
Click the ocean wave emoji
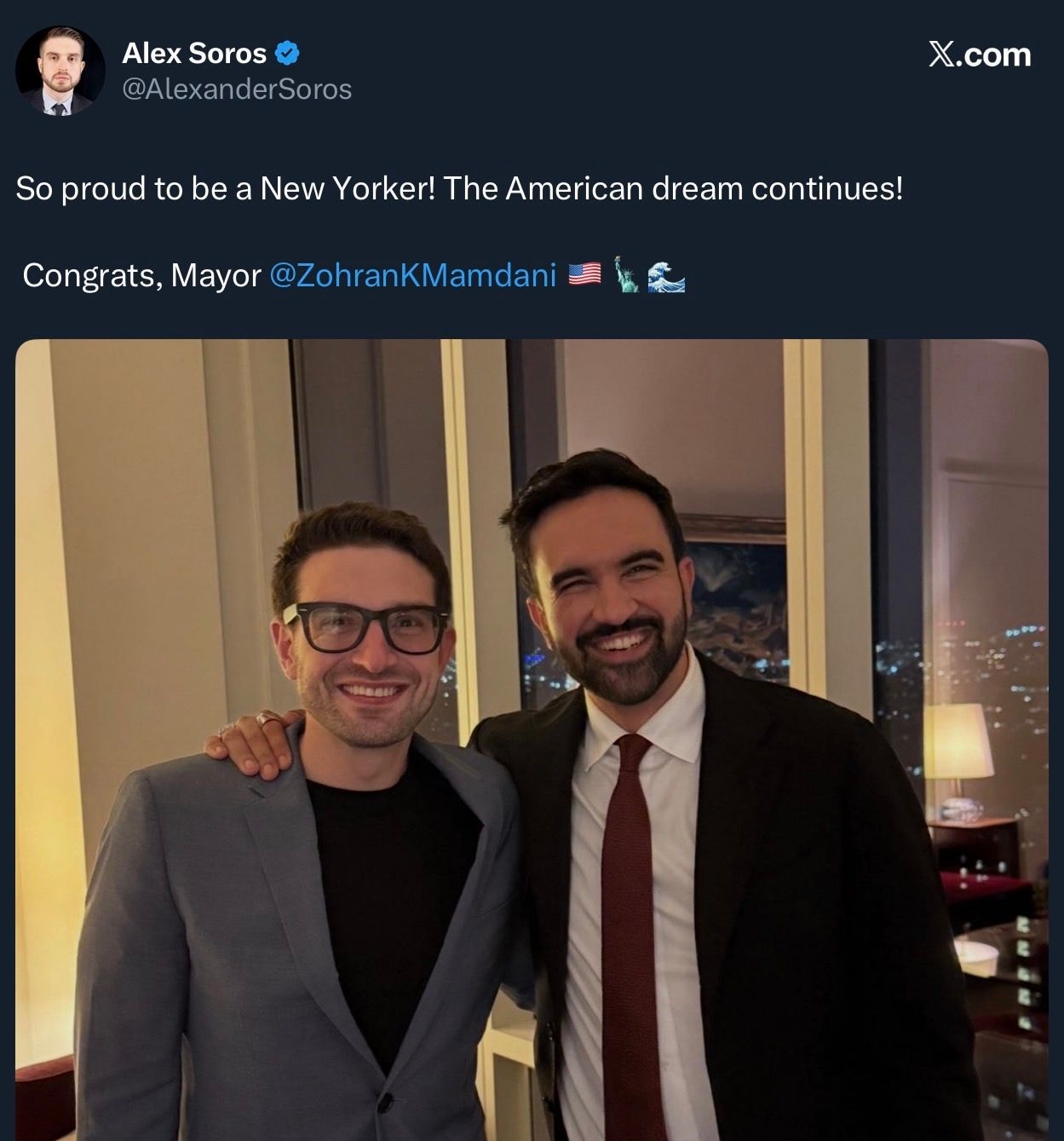point(666,276)
